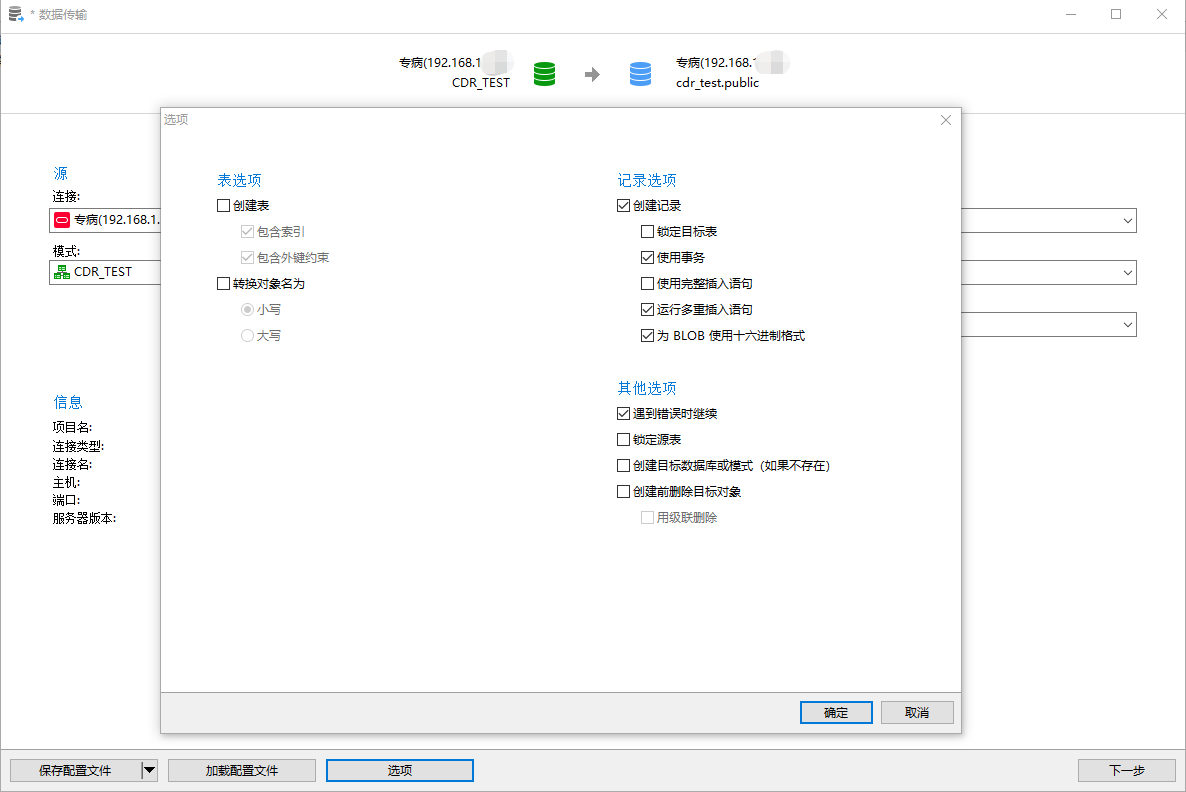Enable 锁定源表 checkbox

(623, 439)
